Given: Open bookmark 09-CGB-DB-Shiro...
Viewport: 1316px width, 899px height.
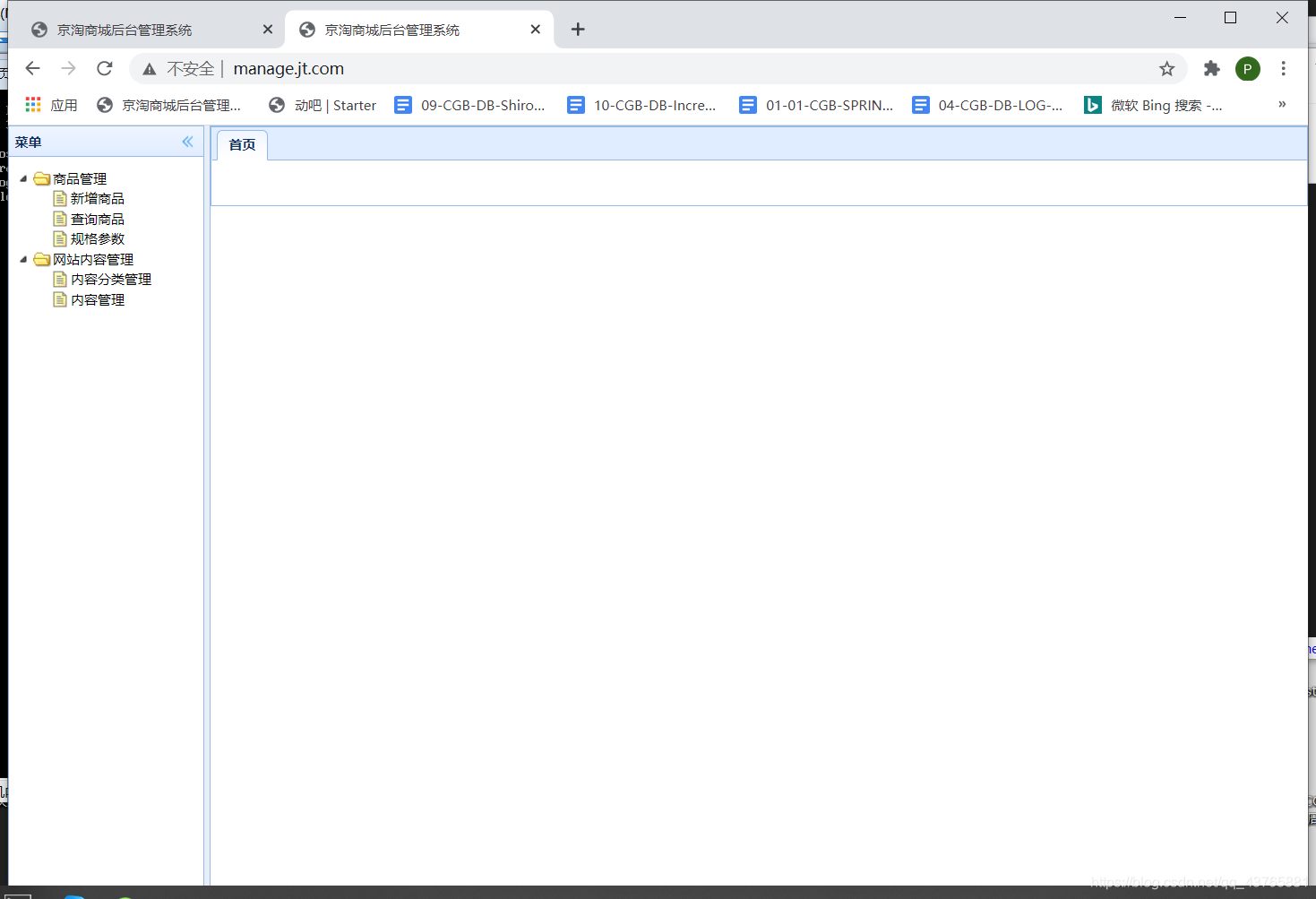Looking at the screenshot, I should pyautogui.click(x=470, y=105).
